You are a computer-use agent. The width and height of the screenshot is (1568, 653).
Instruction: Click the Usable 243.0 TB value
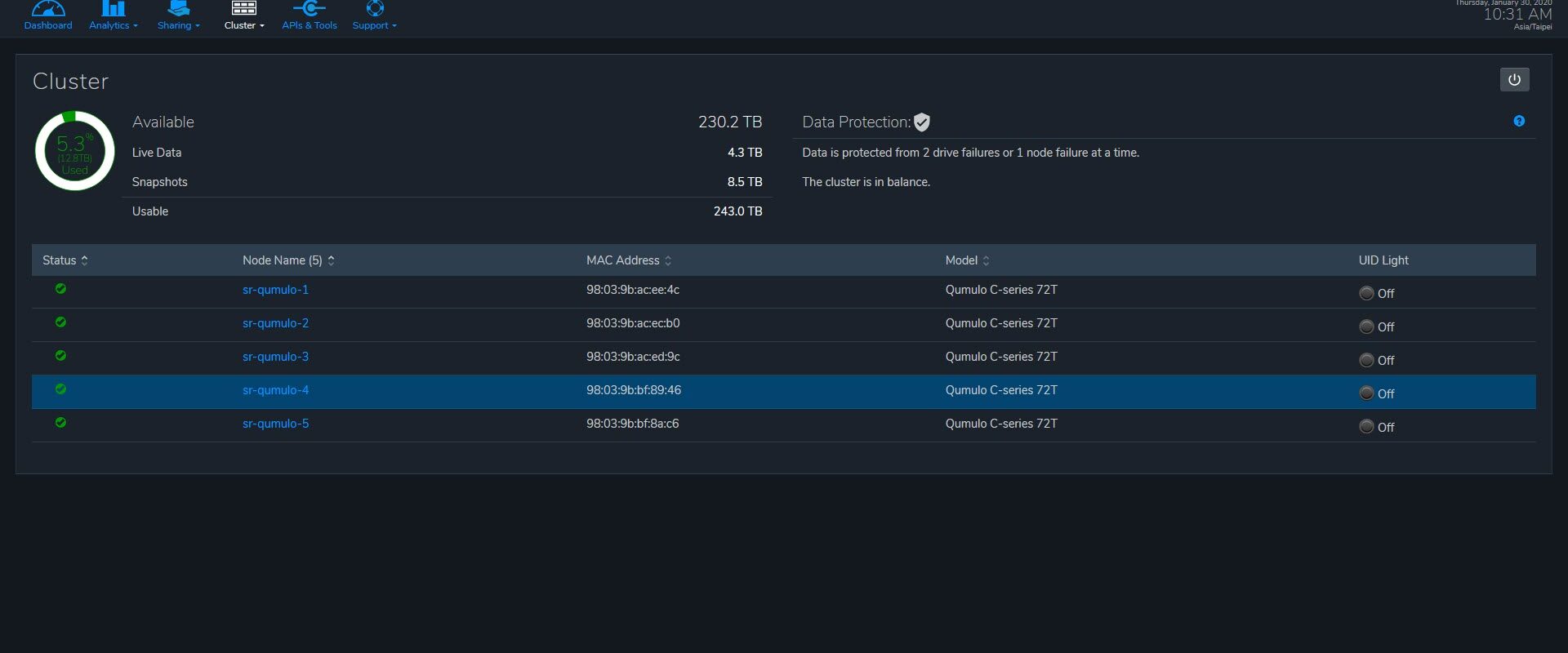[x=738, y=211]
